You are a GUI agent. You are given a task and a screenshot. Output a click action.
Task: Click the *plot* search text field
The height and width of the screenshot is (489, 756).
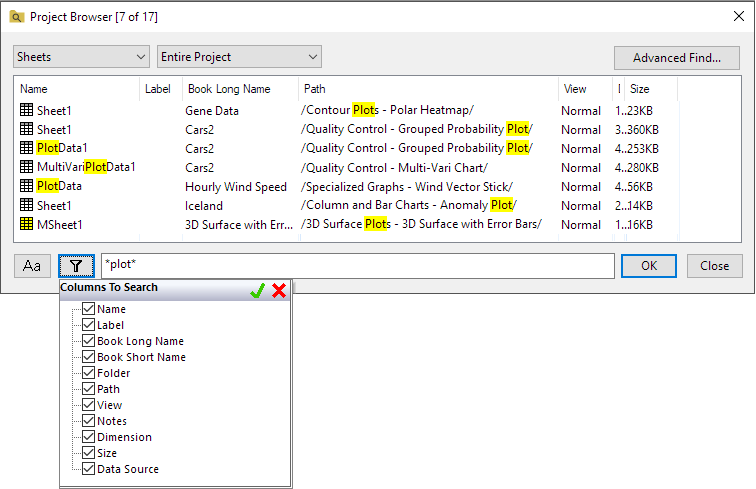(355, 266)
